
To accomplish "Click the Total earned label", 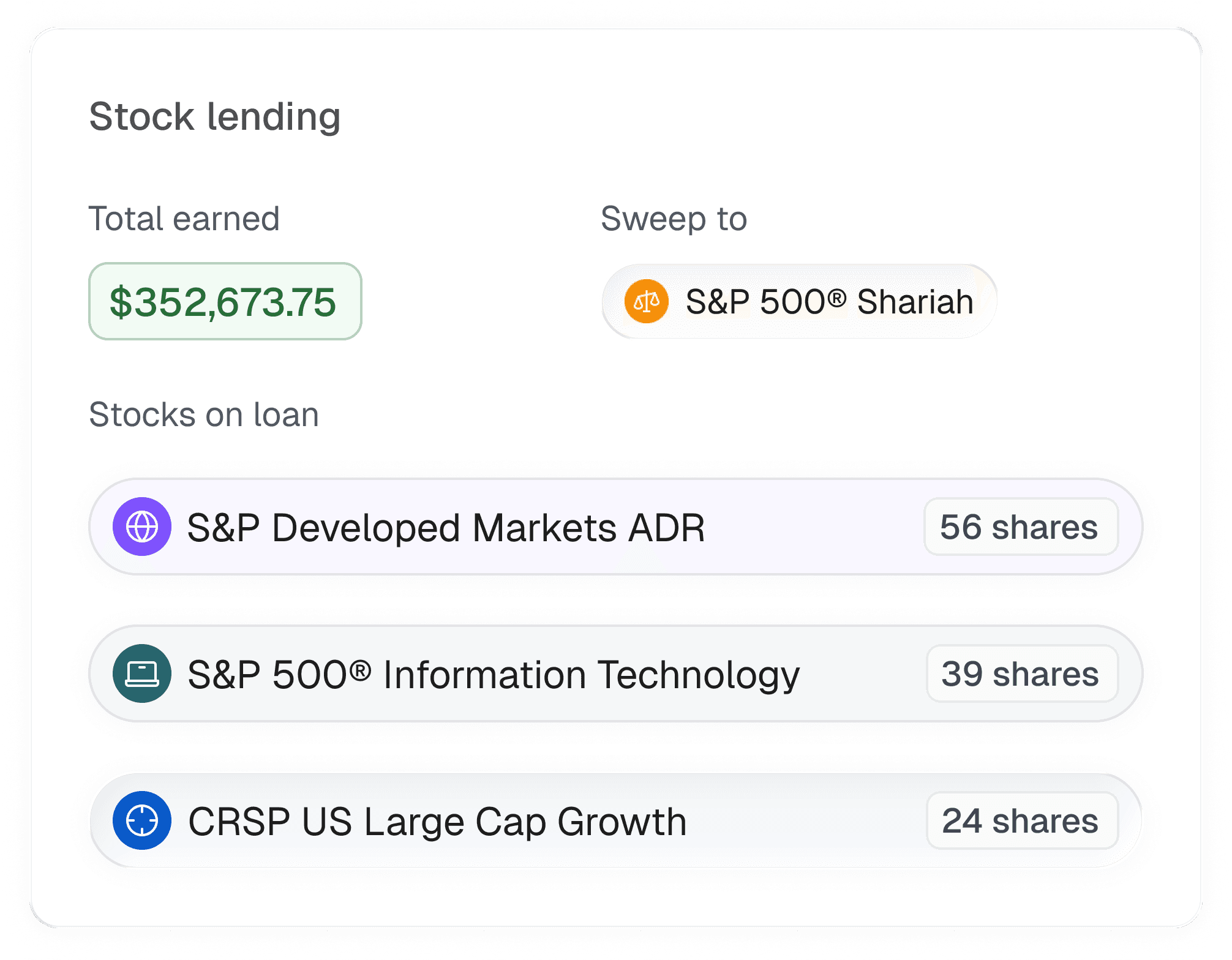I will [x=184, y=219].
